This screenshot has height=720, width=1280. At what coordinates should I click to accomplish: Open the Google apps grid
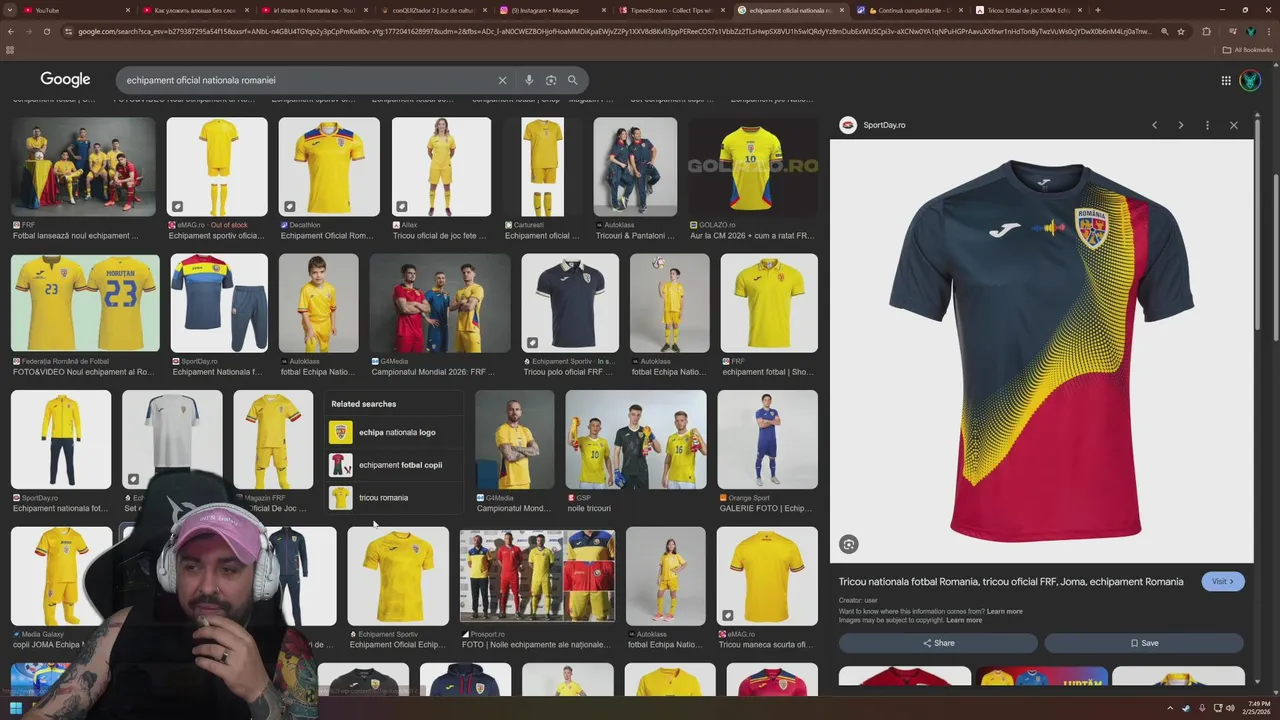tap(1226, 81)
